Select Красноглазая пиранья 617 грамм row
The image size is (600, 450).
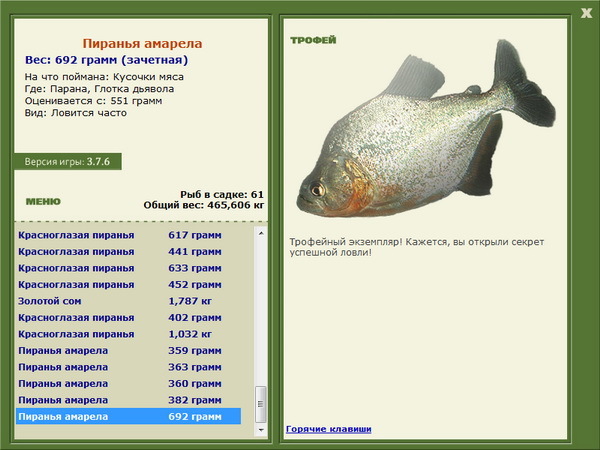click(128, 235)
